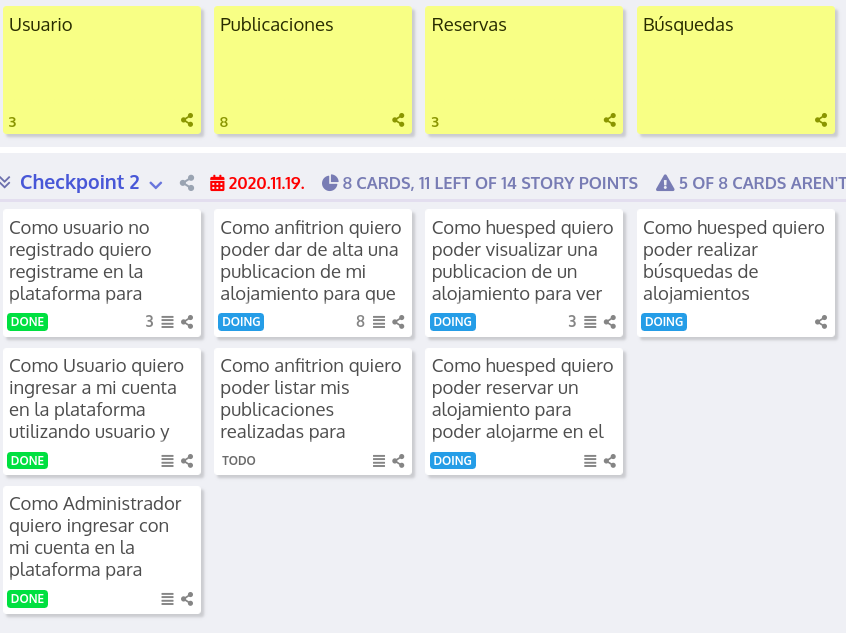Click story point count 3 on Reservas card
Viewport: 846px width, 633px height.
coord(435,122)
